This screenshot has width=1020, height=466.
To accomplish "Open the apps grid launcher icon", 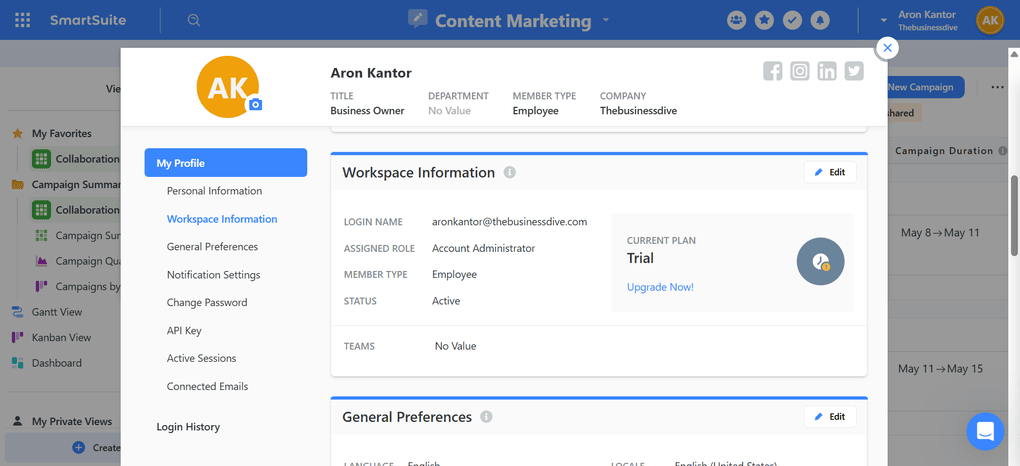I will [23, 20].
